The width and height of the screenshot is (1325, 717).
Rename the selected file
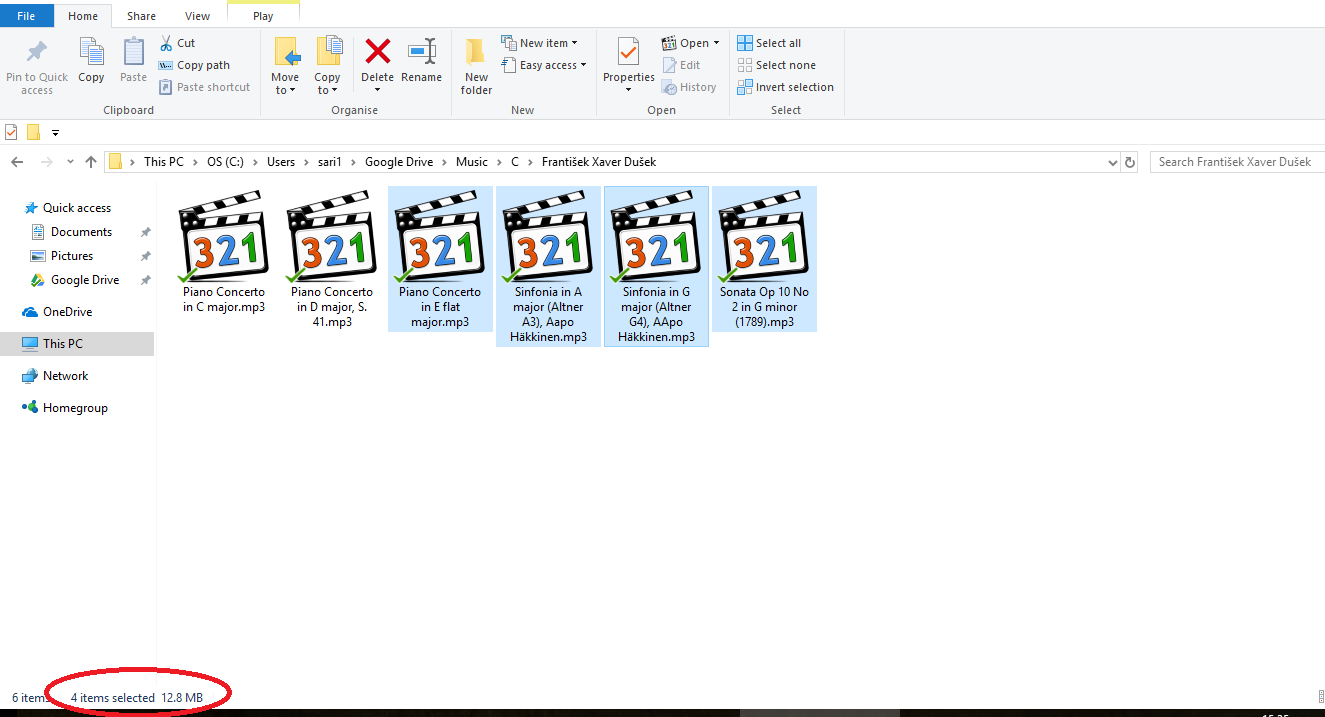(x=421, y=60)
